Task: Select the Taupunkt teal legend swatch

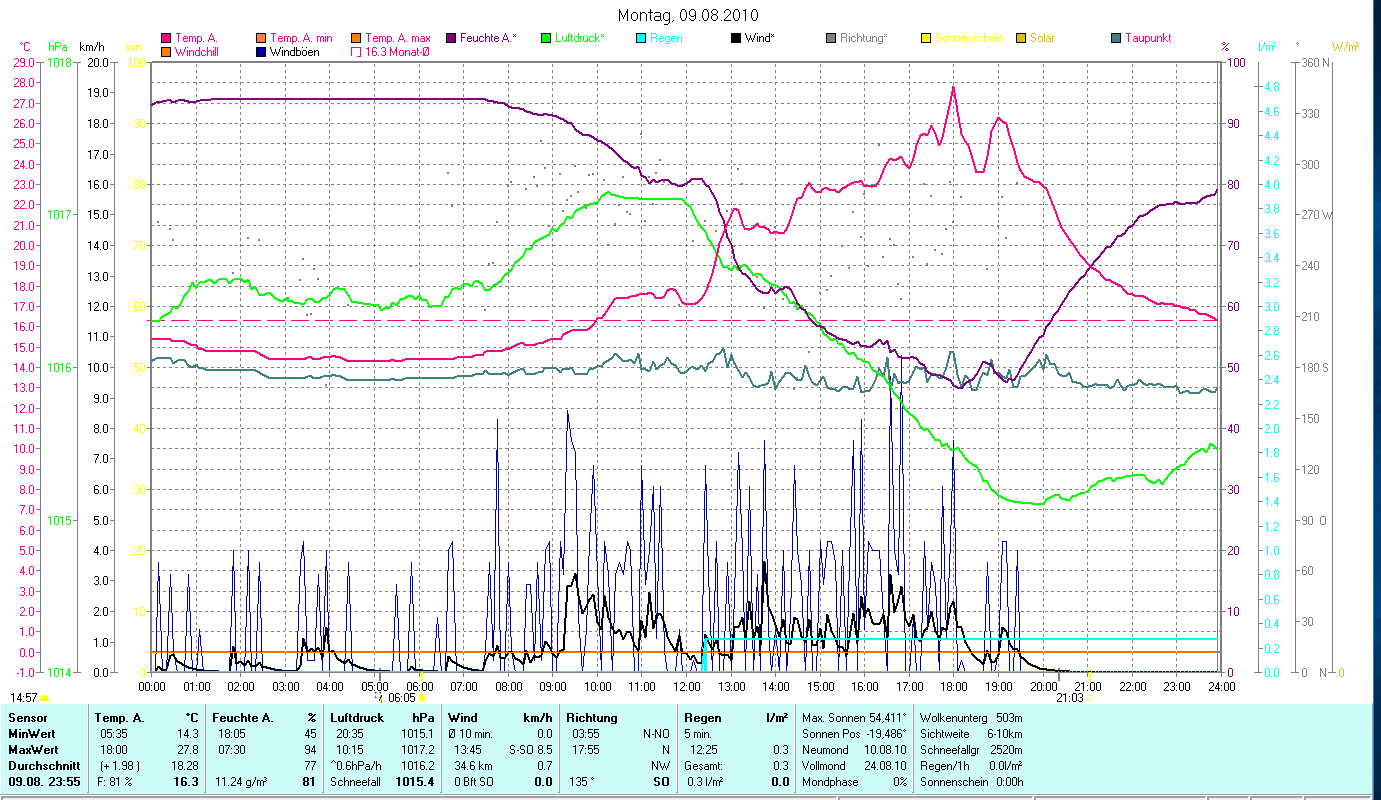Action: (x=1116, y=38)
